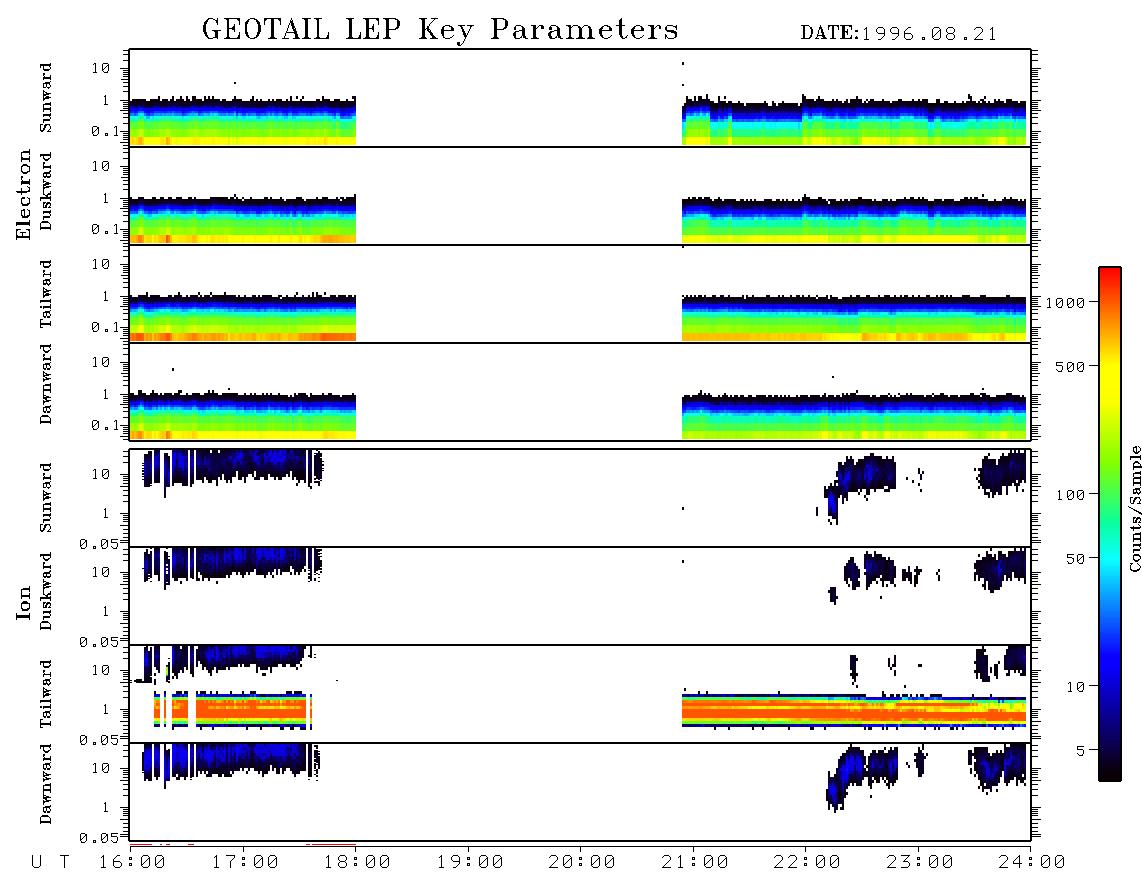Click the colorbar tick label 10
This screenshot has width=1142, height=880.
click(1075, 686)
